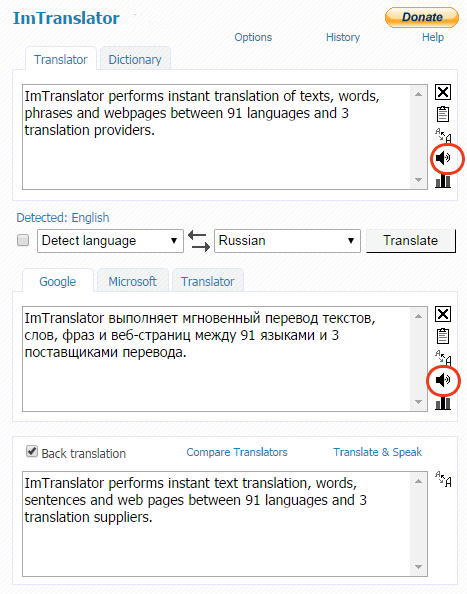Click scroll-down arrow of Russian translation box
Screen dimensions: 467x594
click(x=419, y=402)
